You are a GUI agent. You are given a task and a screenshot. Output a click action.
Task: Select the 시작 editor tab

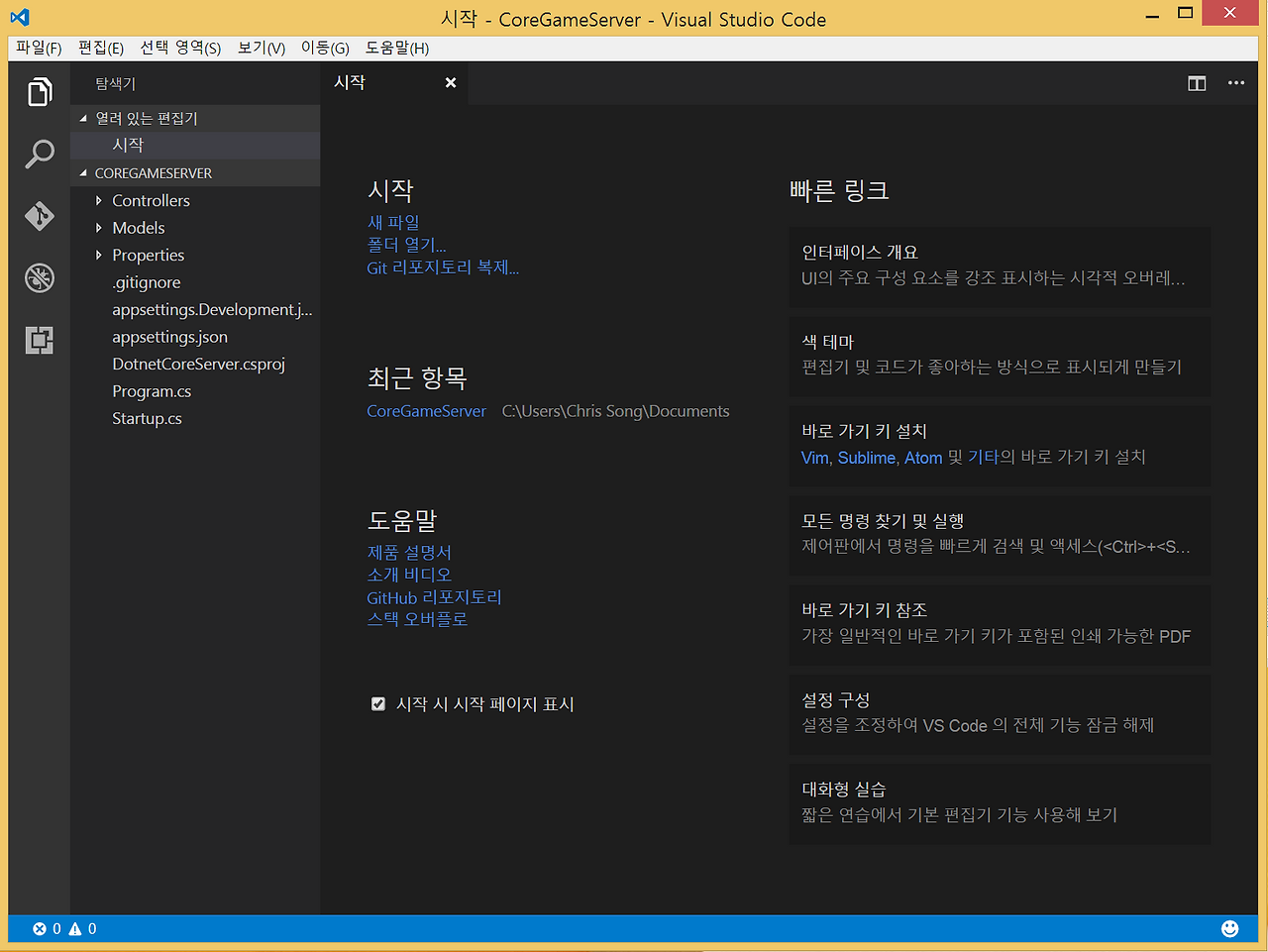coord(394,83)
